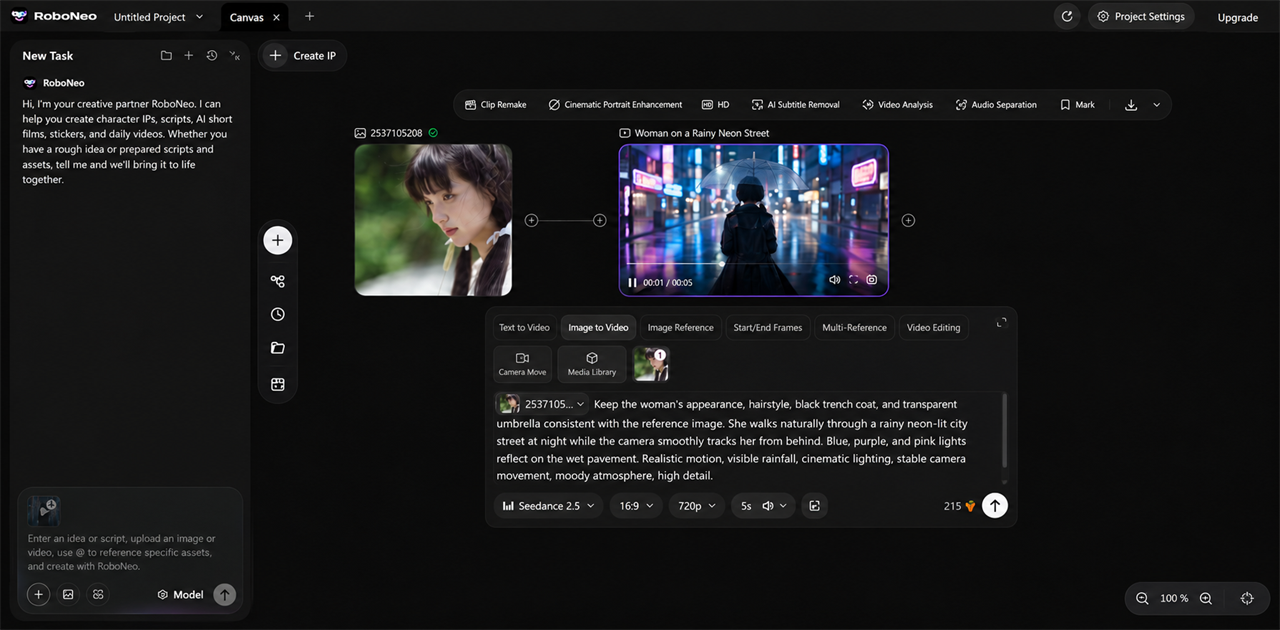Mute the video with the speaker icon
1280x630 pixels.
(834, 280)
